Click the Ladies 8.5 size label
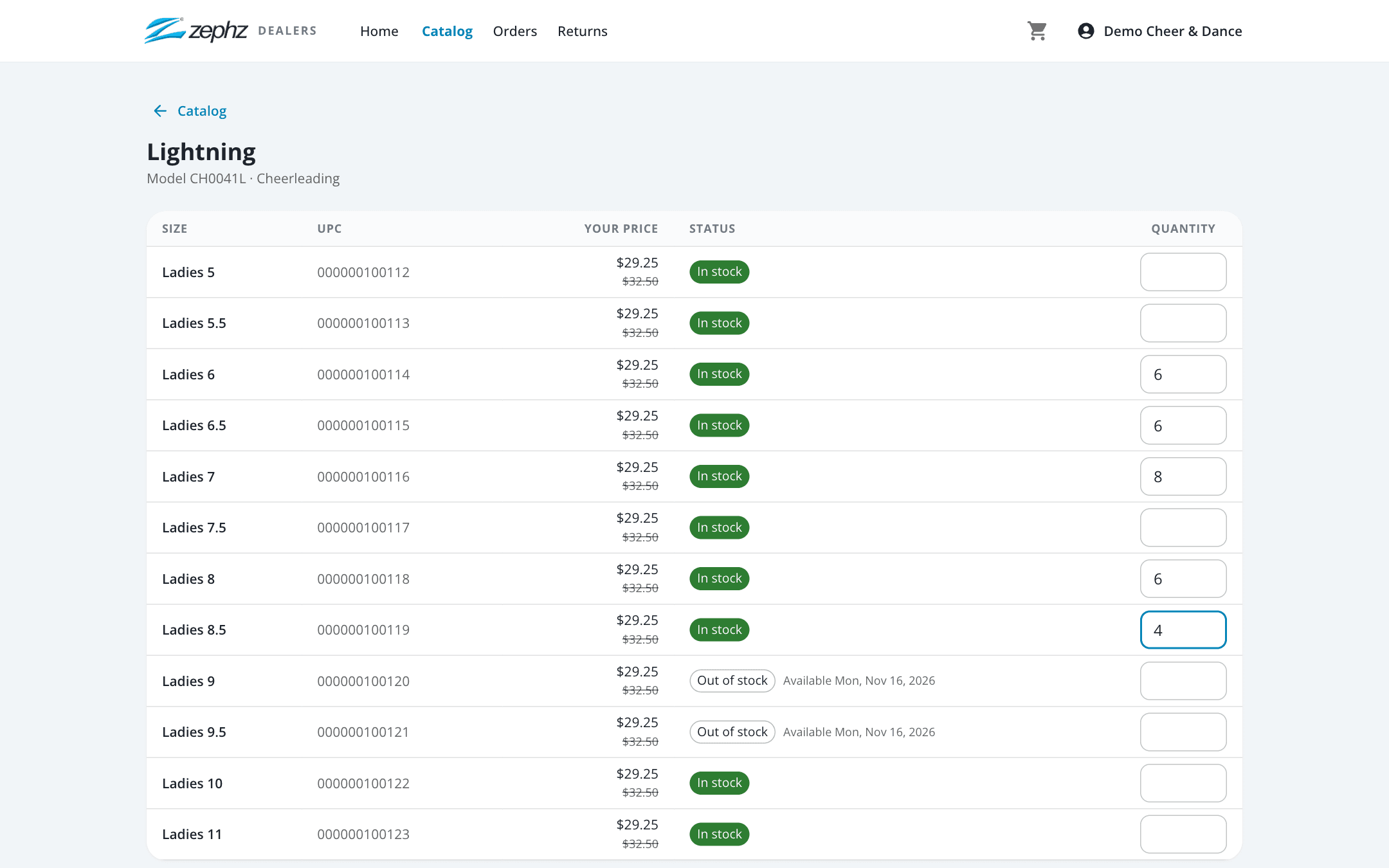 point(194,629)
